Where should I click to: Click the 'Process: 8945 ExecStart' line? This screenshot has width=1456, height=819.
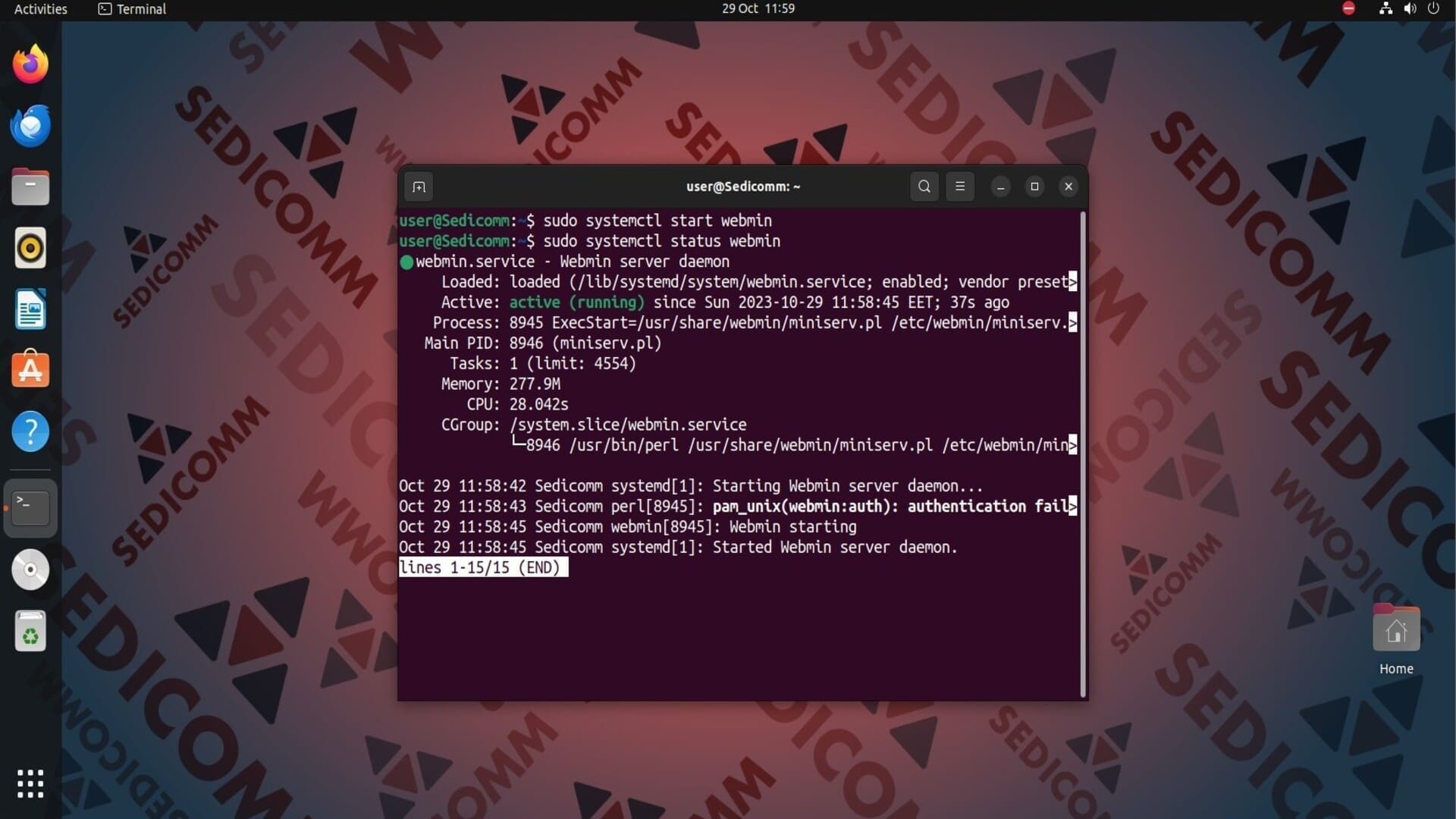coord(755,323)
